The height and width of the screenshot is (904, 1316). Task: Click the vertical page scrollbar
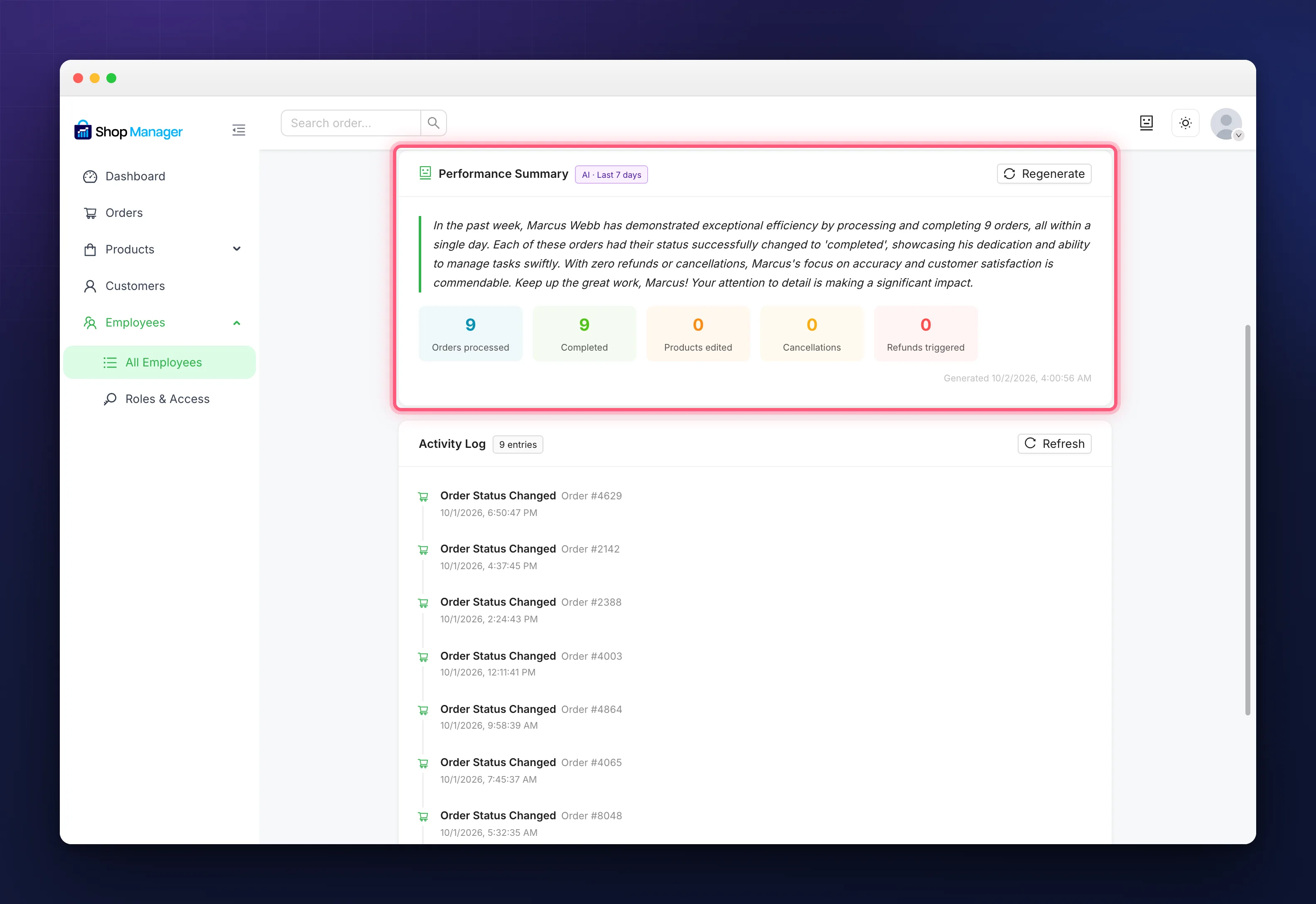tap(1247, 519)
